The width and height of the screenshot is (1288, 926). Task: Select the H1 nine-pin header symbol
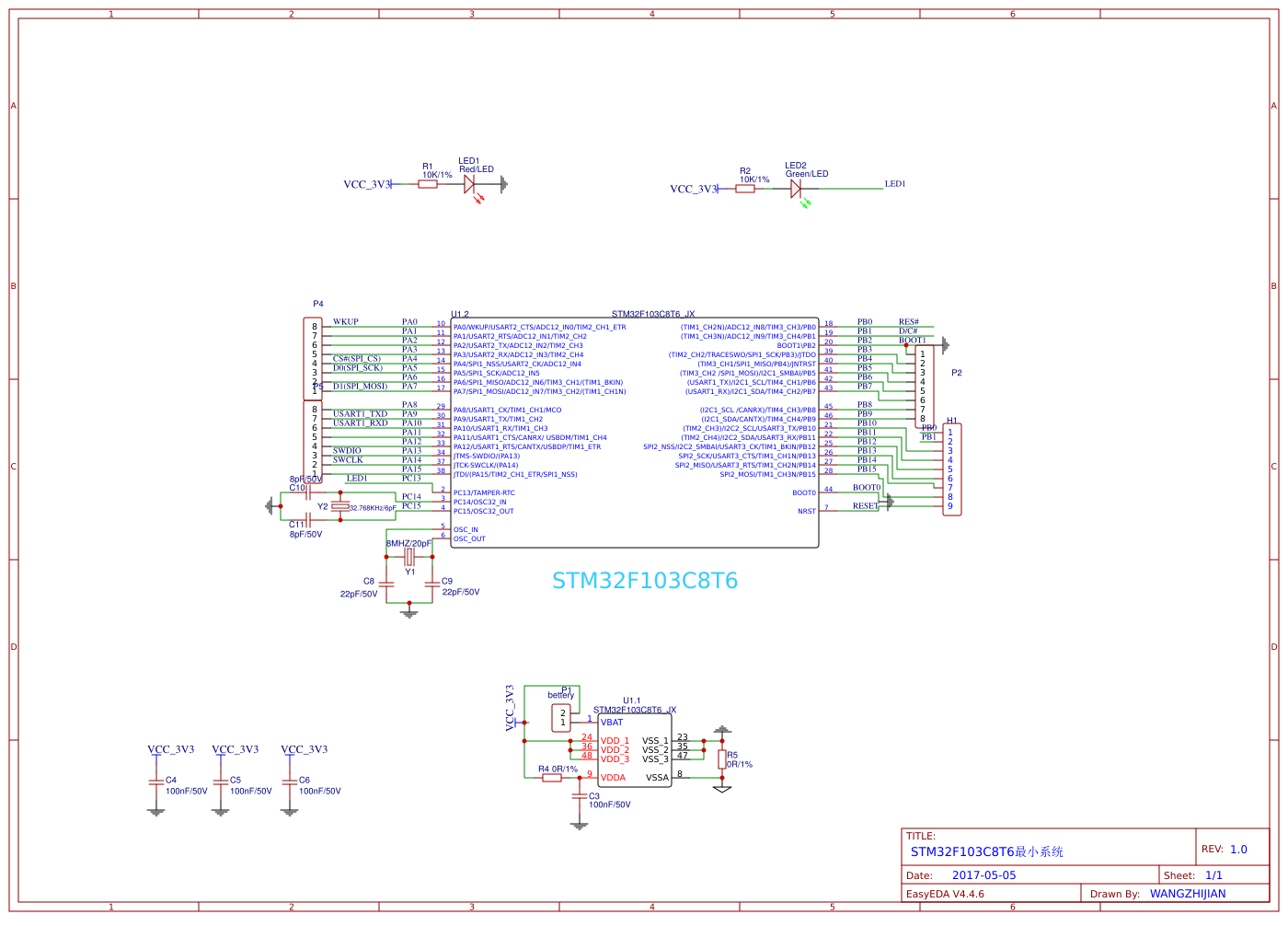(952, 469)
